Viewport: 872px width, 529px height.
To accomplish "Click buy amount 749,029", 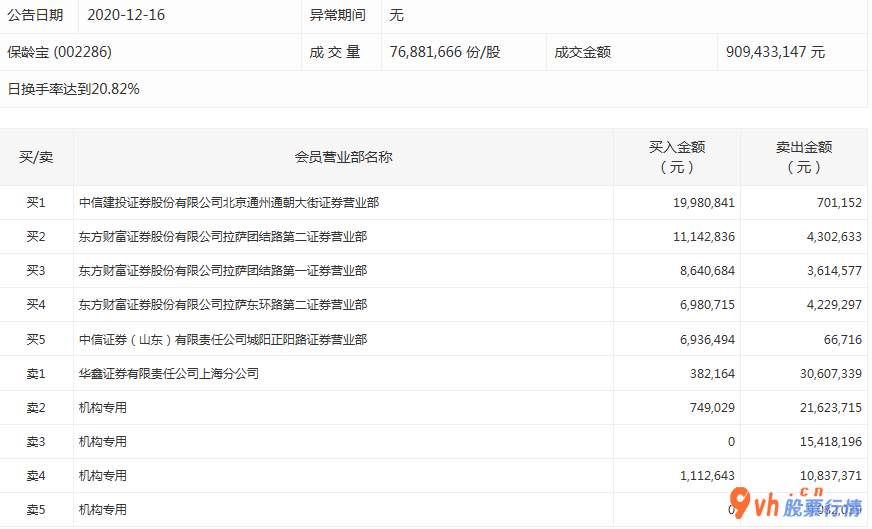I will pos(712,408).
